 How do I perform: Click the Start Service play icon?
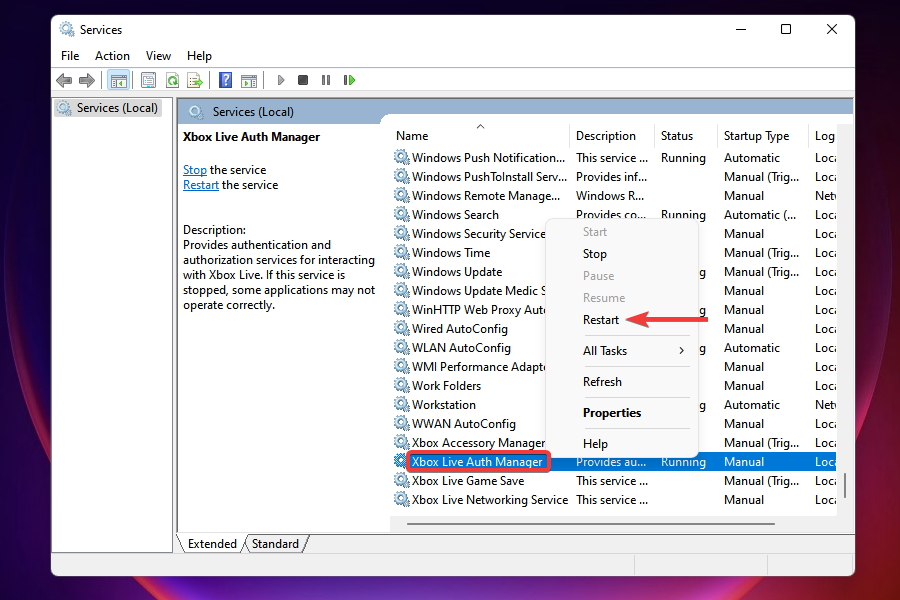[x=281, y=80]
